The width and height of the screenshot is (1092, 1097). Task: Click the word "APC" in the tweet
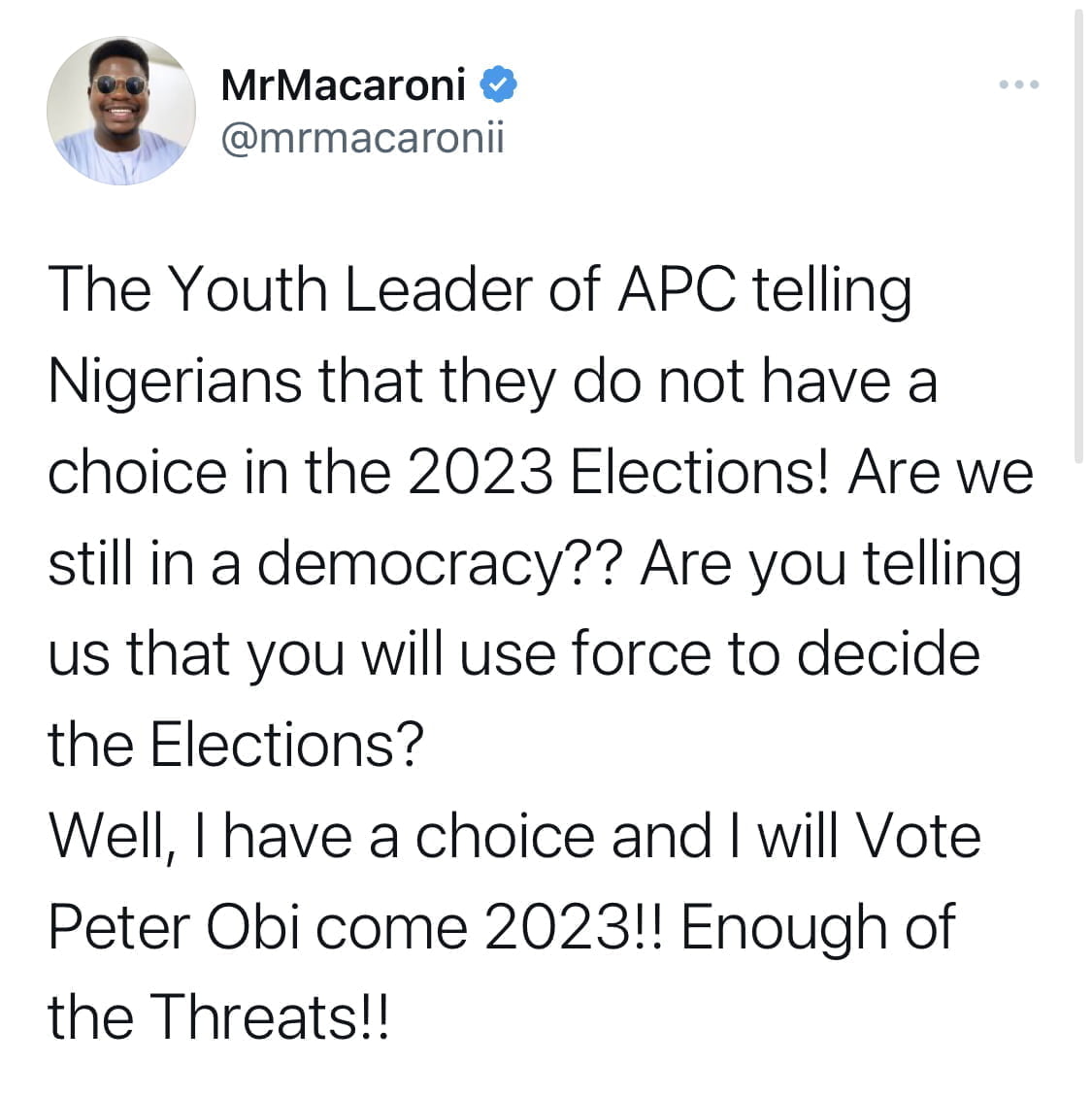coord(677,289)
